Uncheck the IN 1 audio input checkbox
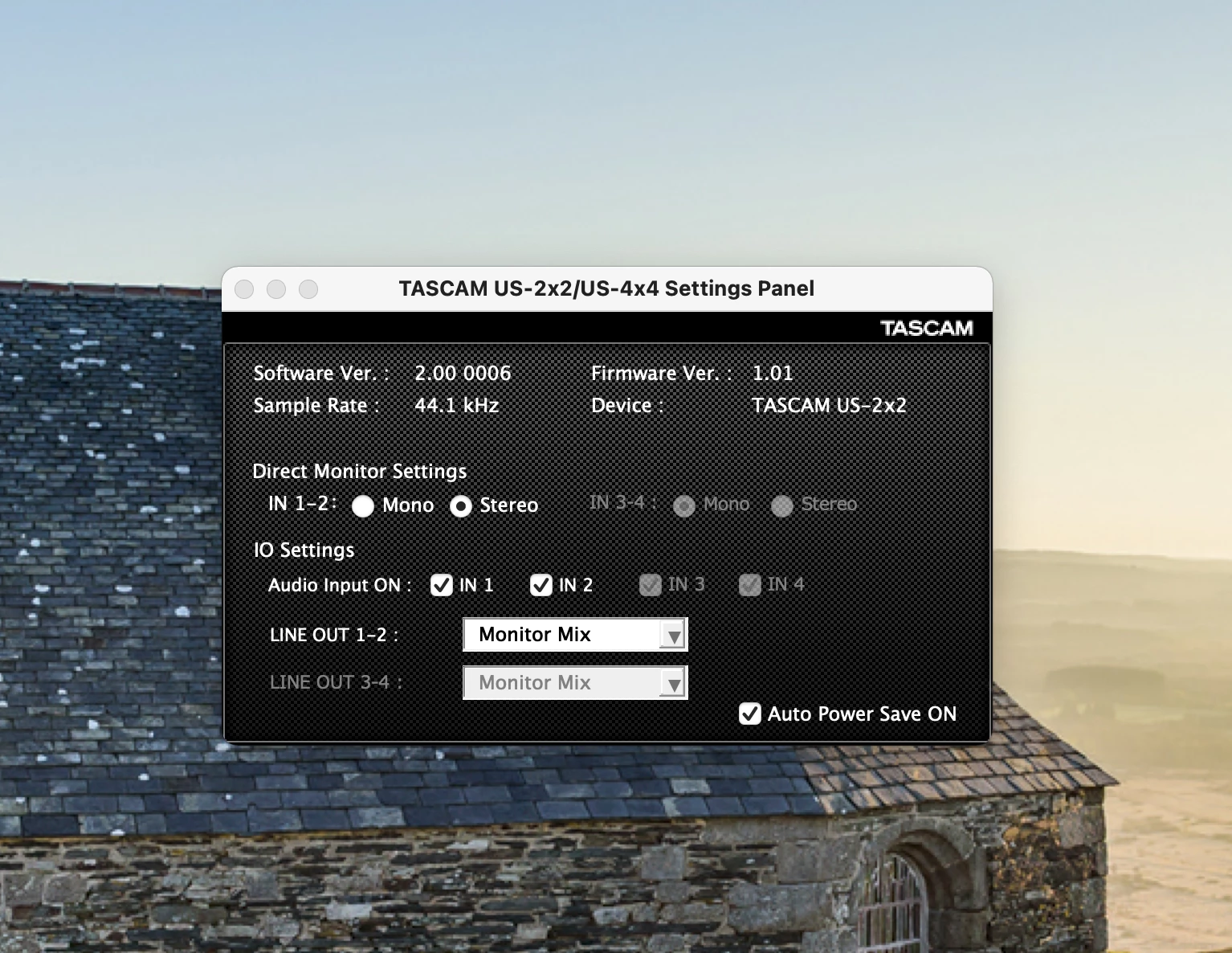The width and height of the screenshot is (1232, 953). point(442,585)
